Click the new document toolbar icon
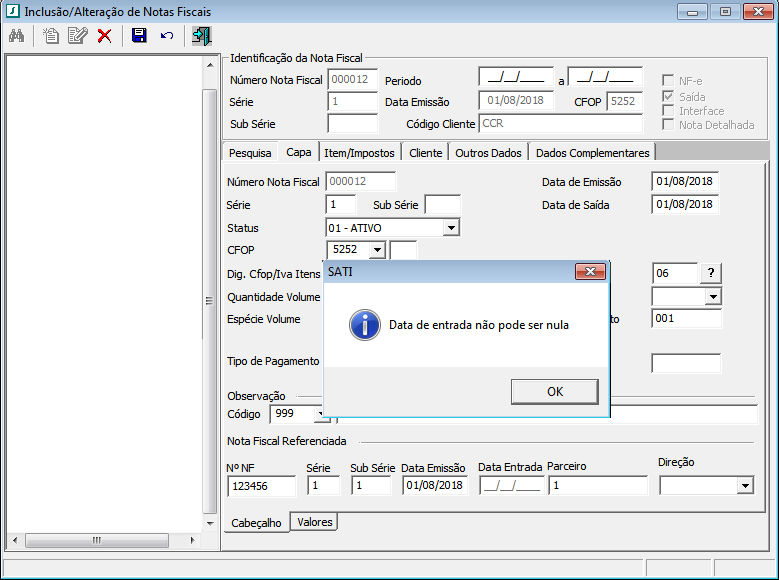This screenshot has width=779, height=580. click(51, 36)
